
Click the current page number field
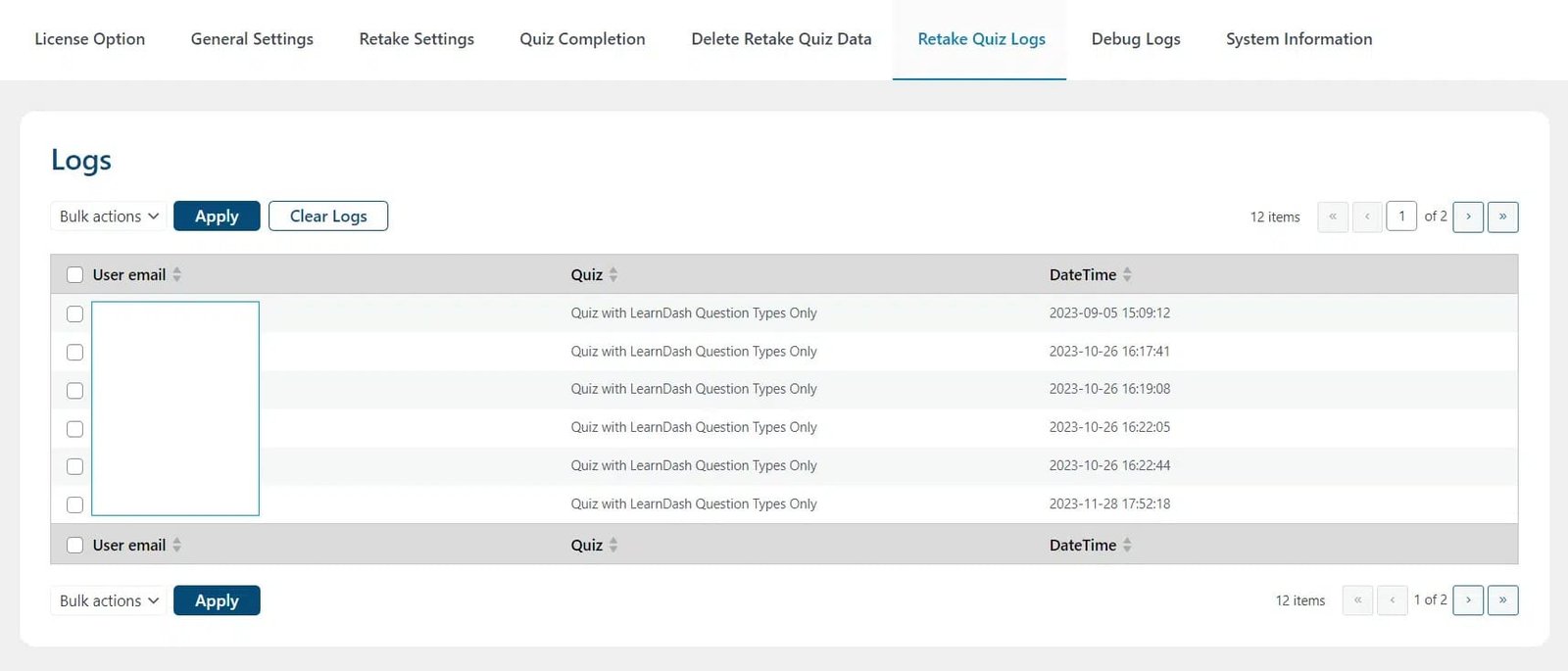[x=1401, y=216]
